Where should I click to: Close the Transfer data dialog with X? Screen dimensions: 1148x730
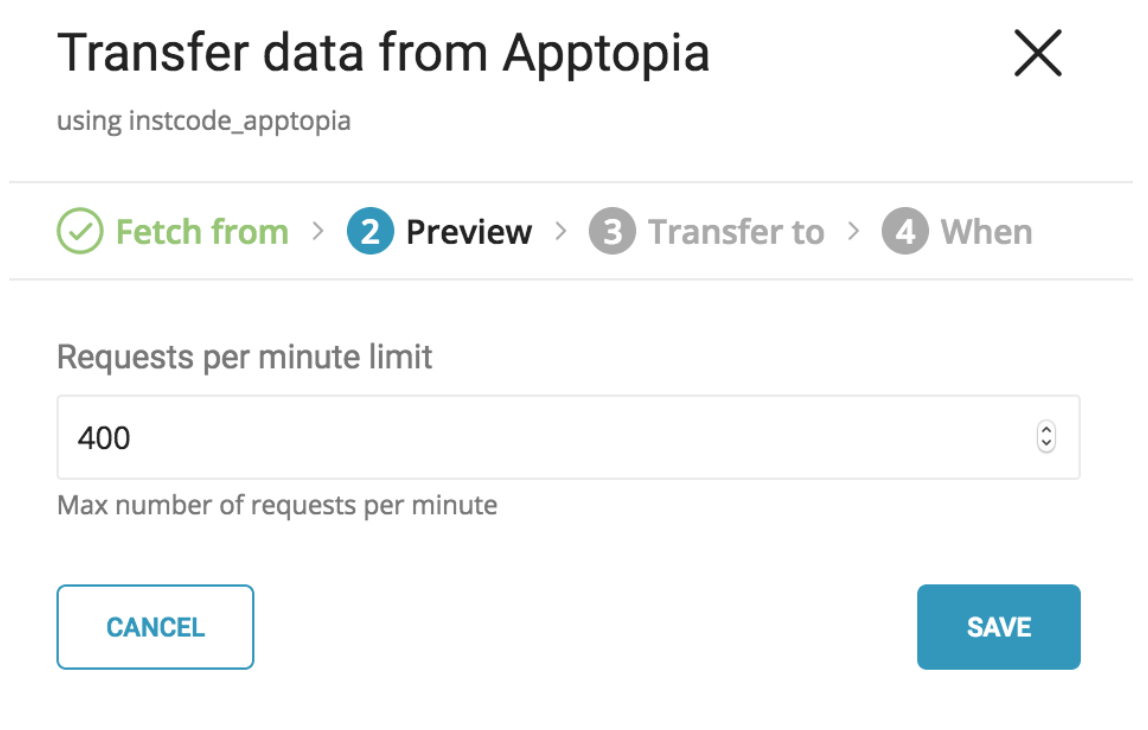click(1037, 53)
